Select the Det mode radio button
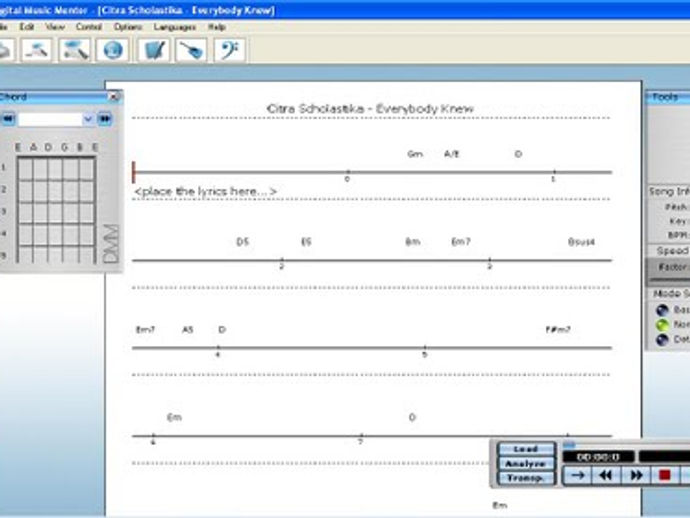Image resolution: width=690 pixels, height=518 pixels. click(662, 340)
